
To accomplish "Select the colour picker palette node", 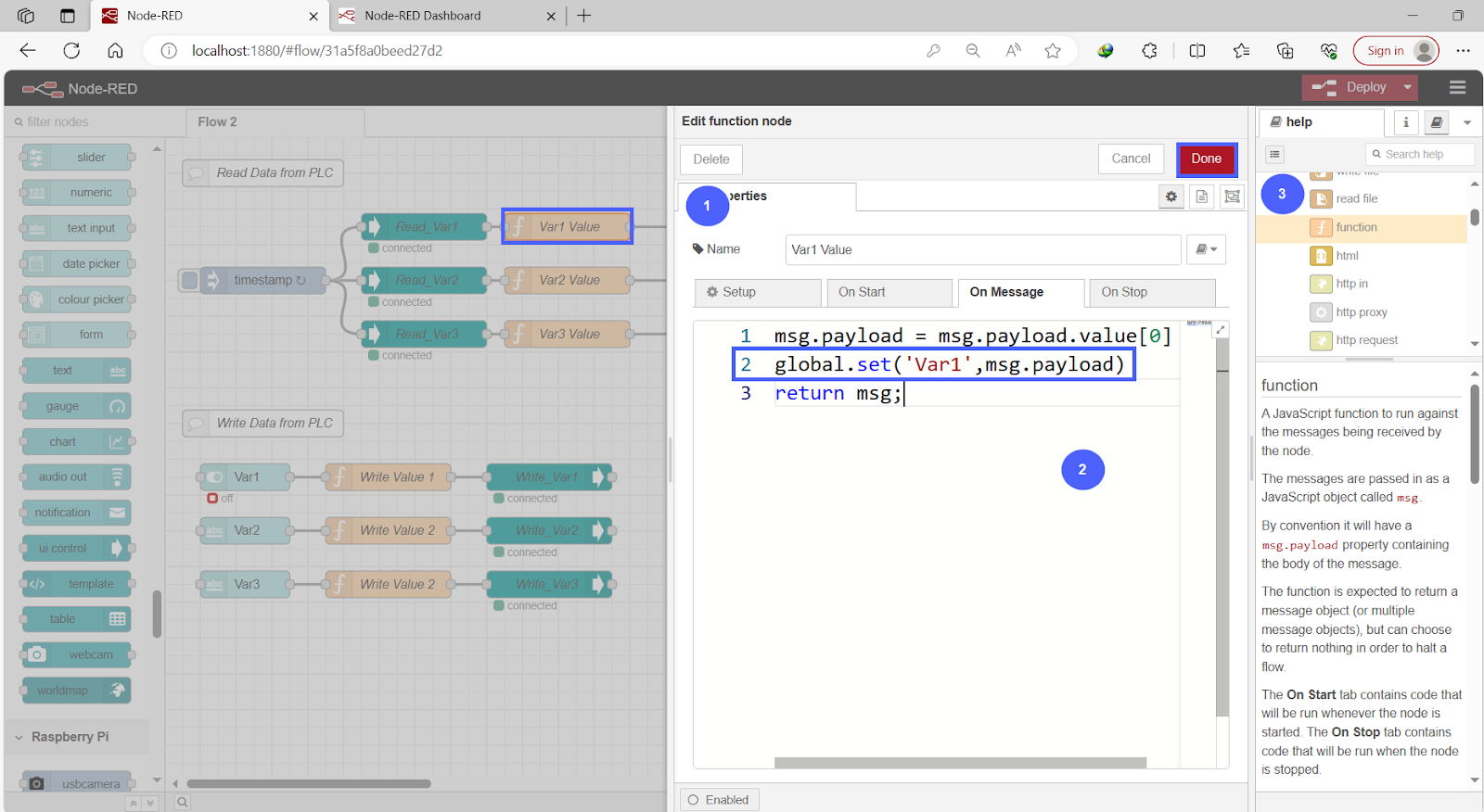I will pyautogui.click(x=77, y=299).
